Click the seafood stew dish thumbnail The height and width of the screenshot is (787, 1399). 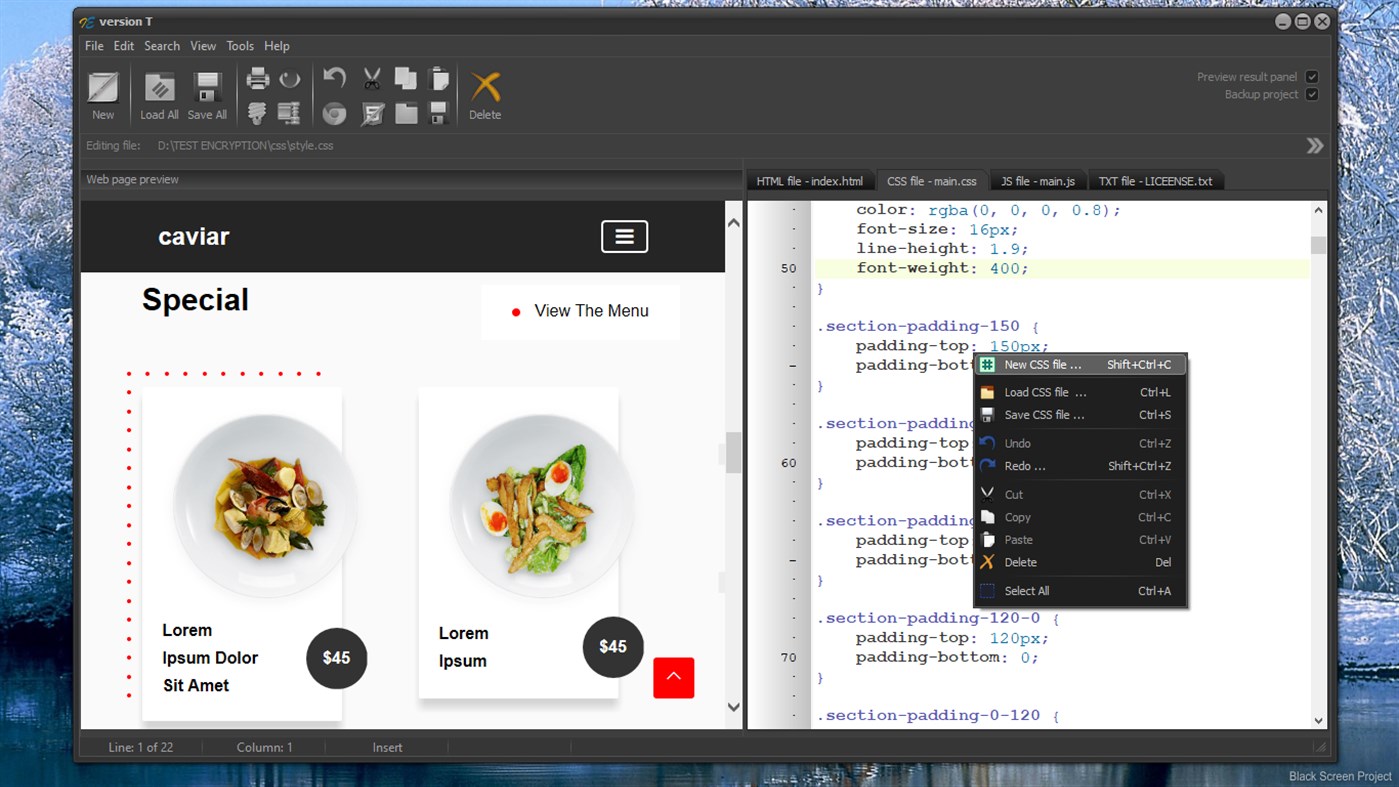(x=265, y=505)
